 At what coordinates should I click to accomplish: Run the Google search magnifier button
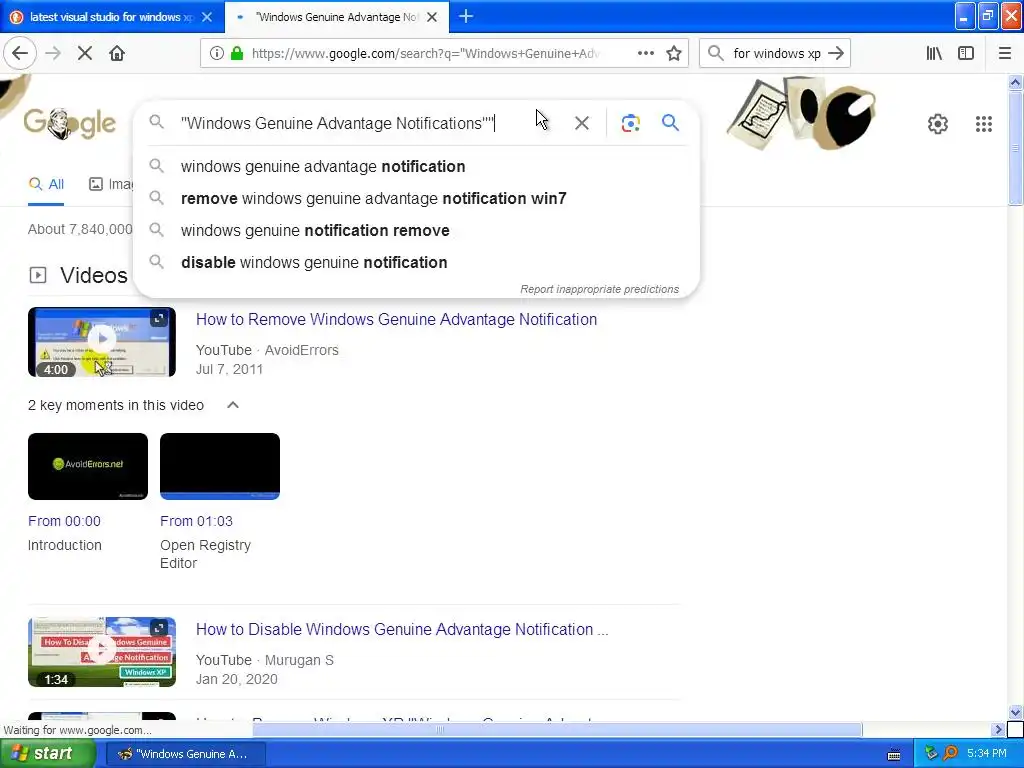[670, 122]
